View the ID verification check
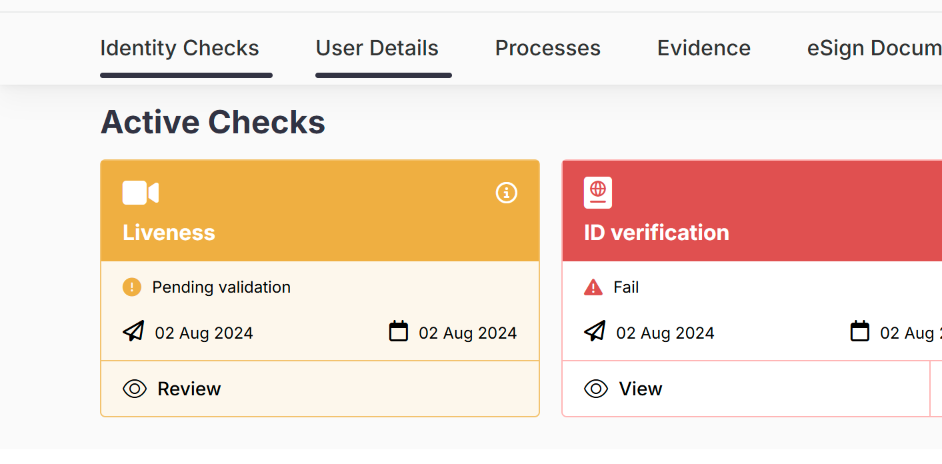The image size is (942, 464). pyautogui.click(x=640, y=389)
